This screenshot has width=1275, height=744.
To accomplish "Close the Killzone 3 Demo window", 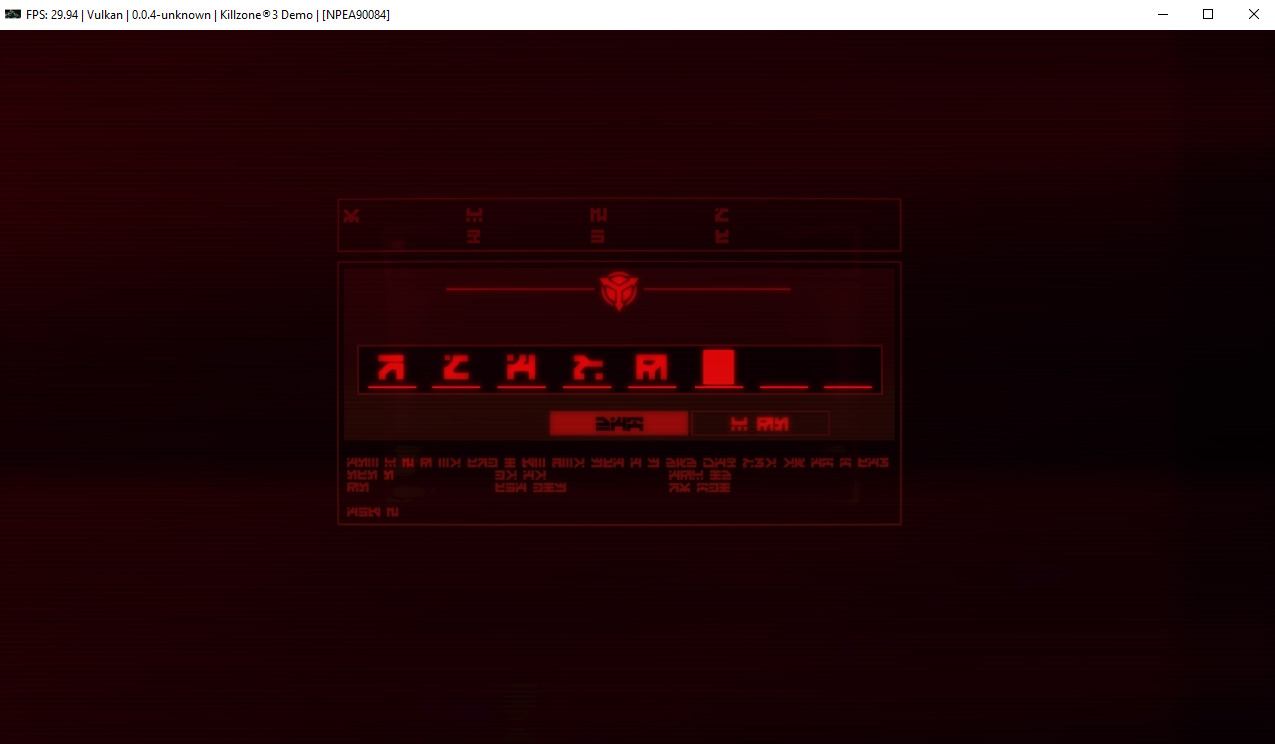I will tap(1253, 14).
